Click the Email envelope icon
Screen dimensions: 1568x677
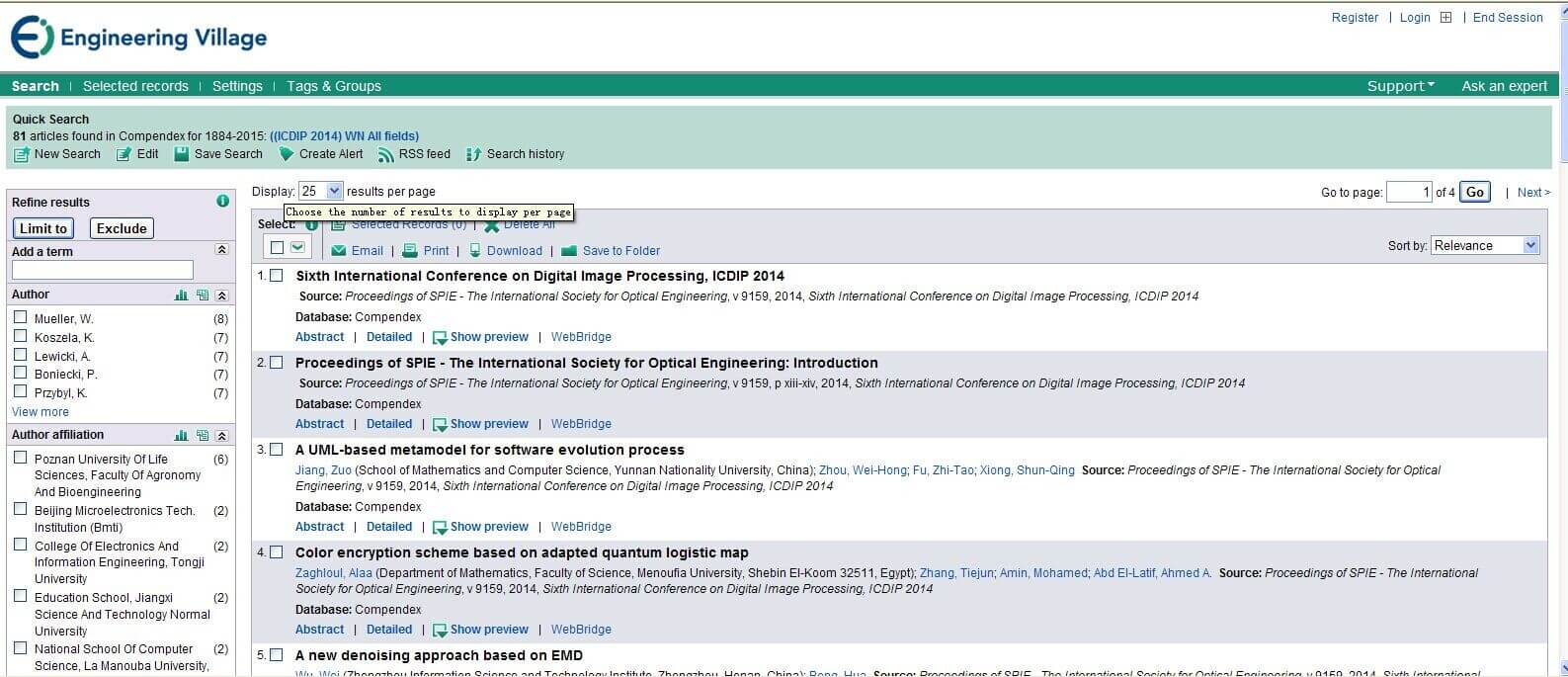point(339,251)
